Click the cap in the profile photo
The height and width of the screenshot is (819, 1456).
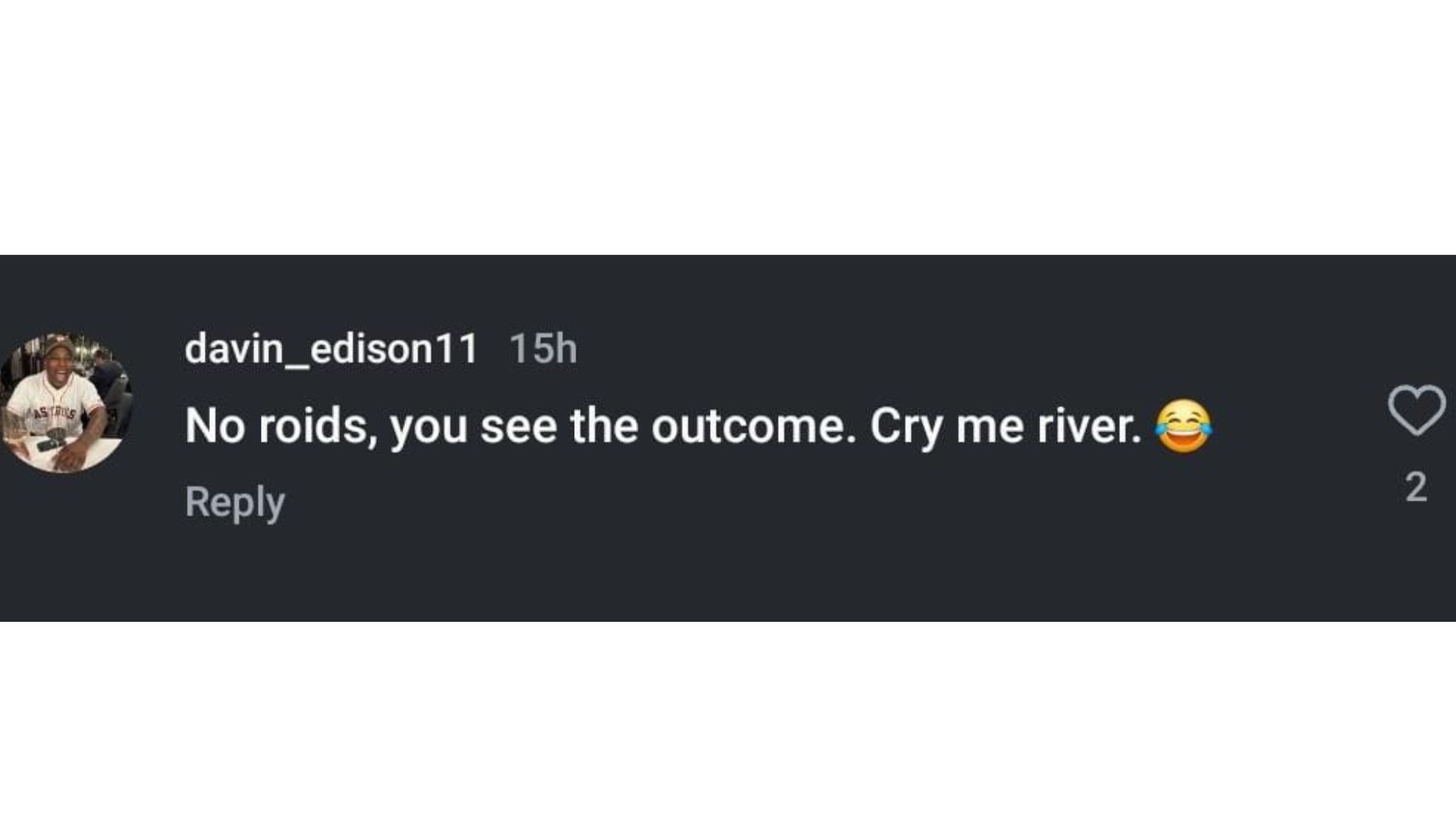pos(59,347)
